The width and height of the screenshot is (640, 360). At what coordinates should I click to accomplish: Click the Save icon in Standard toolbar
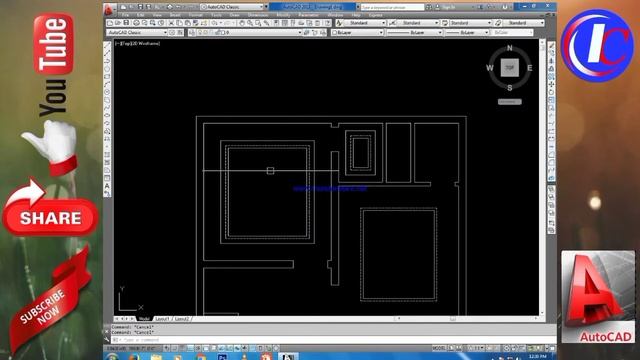coord(126,23)
